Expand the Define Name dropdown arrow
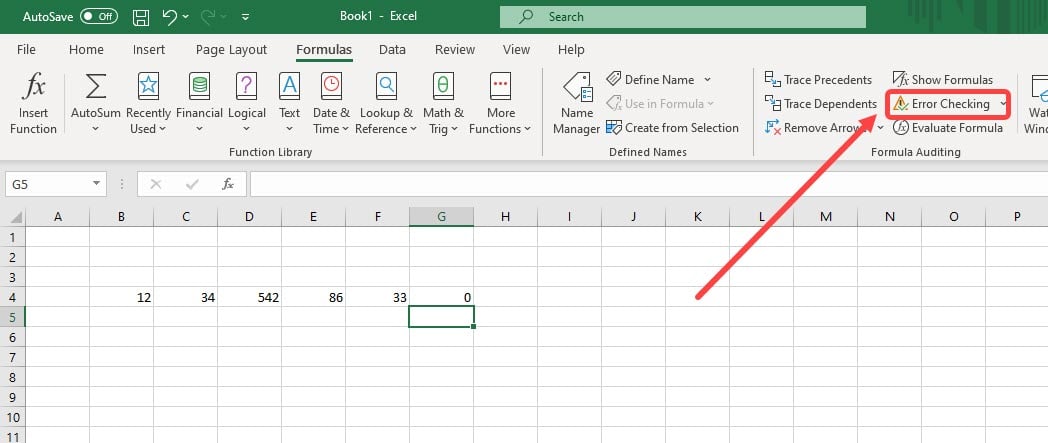This screenshot has width=1048, height=443. pos(707,80)
